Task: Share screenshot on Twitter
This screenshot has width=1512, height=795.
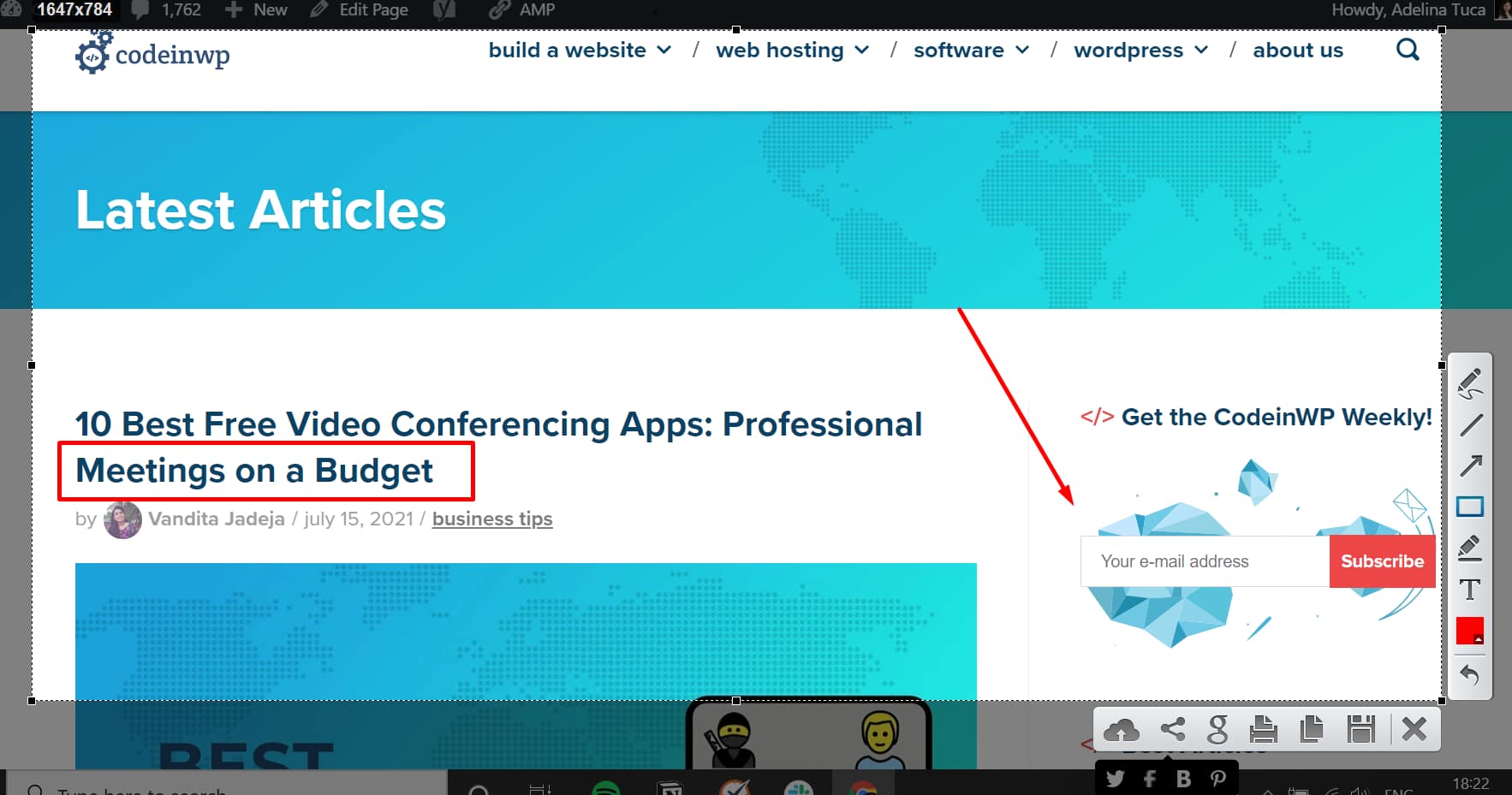Action: pos(1115,779)
